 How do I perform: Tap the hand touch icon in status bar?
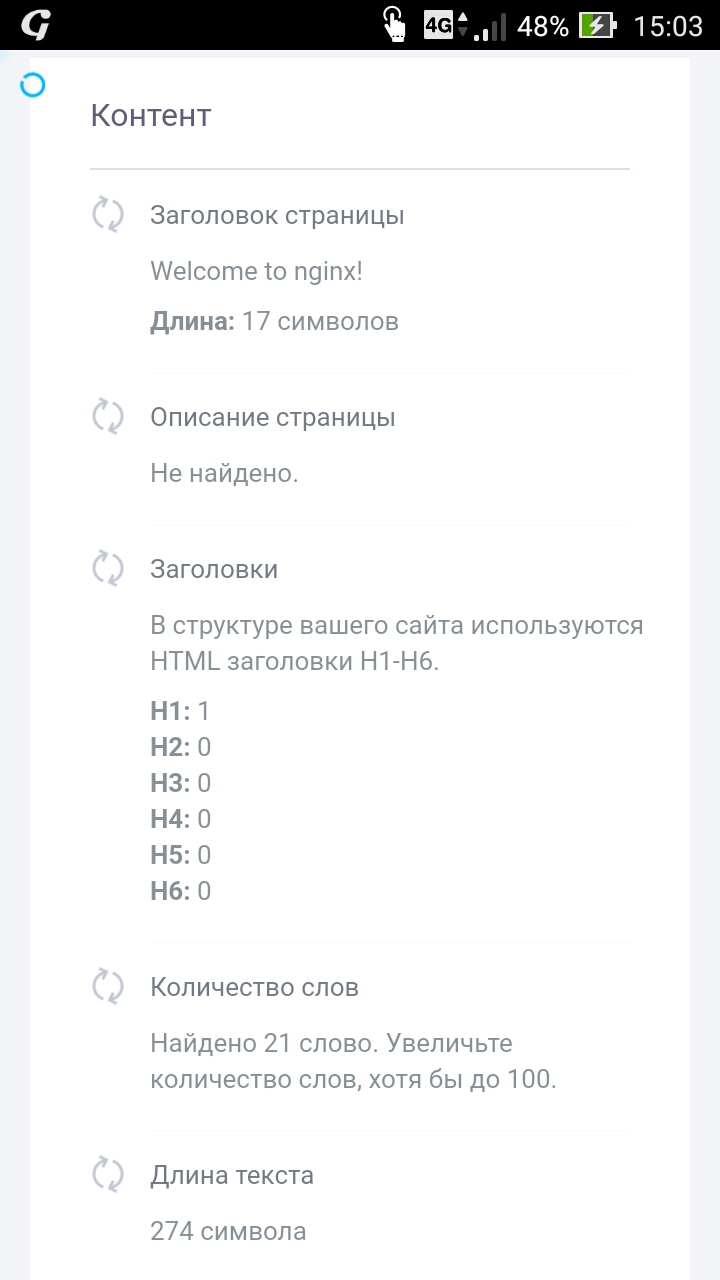click(x=396, y=25)
